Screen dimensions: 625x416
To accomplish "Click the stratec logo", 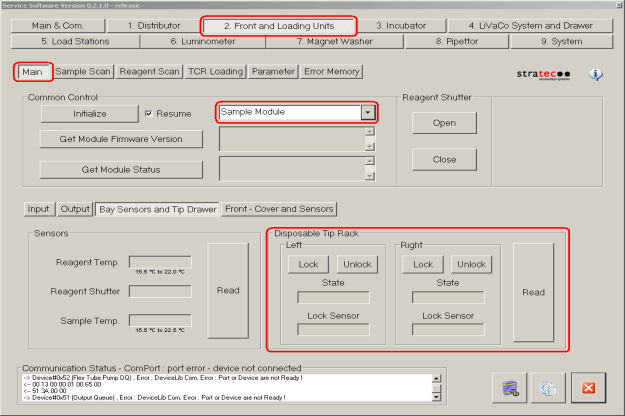I will [543, 75].
